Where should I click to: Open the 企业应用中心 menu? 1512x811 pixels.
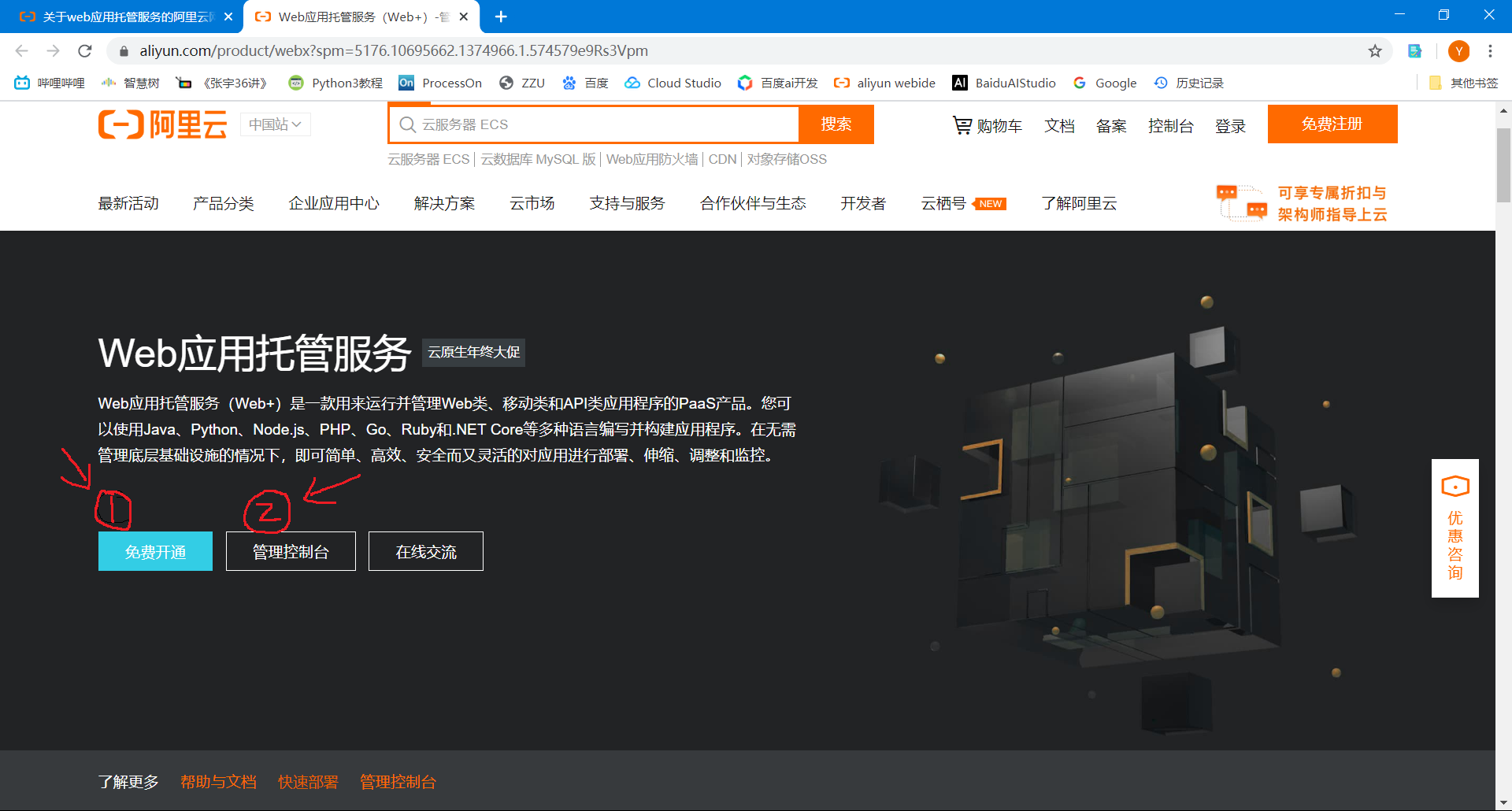334,203
